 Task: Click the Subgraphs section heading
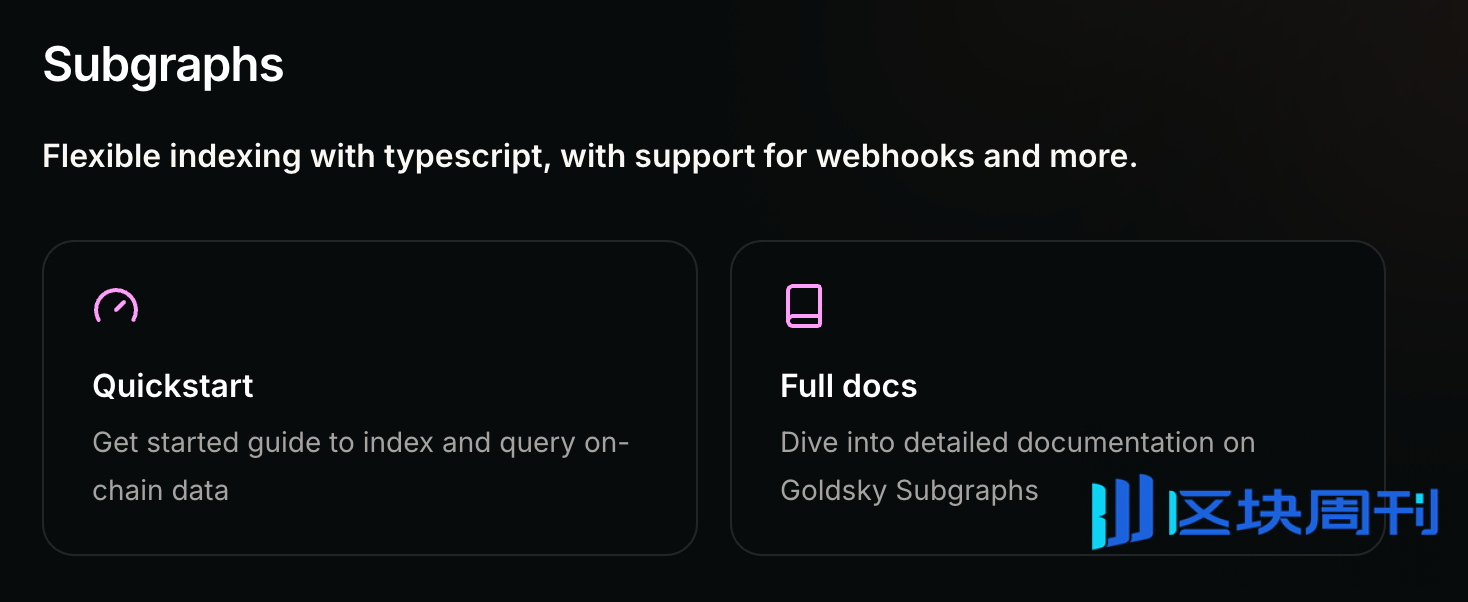click(x=163, y=65)
